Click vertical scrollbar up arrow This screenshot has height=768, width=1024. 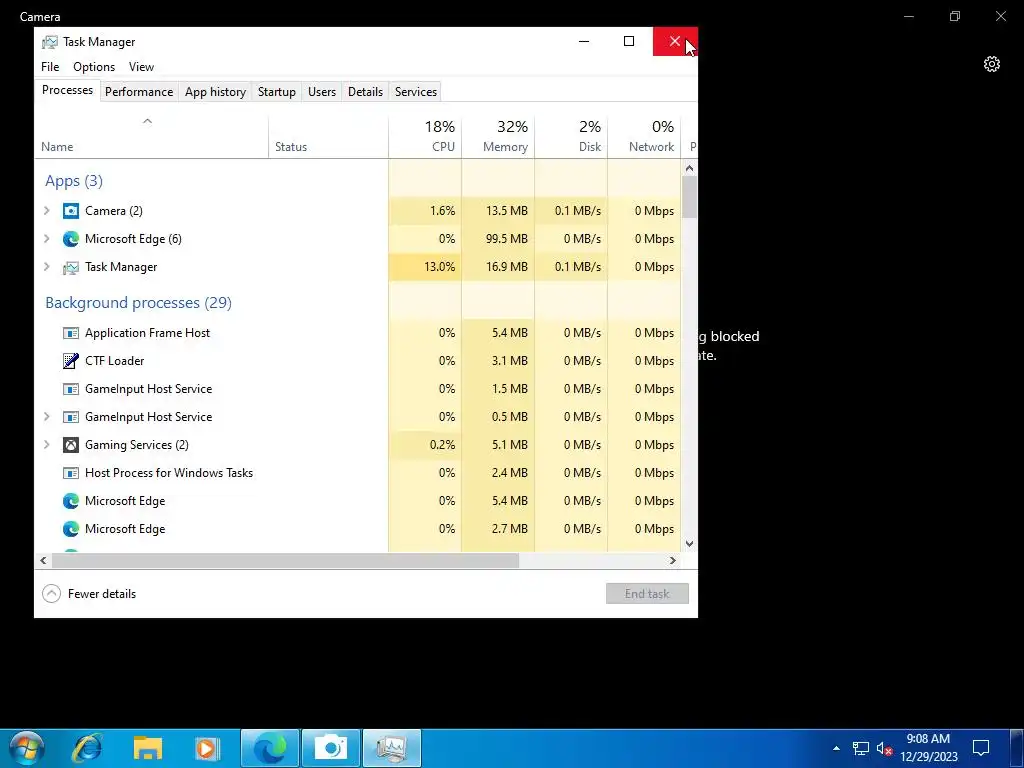pyautogui.click(x=690, y=168)
